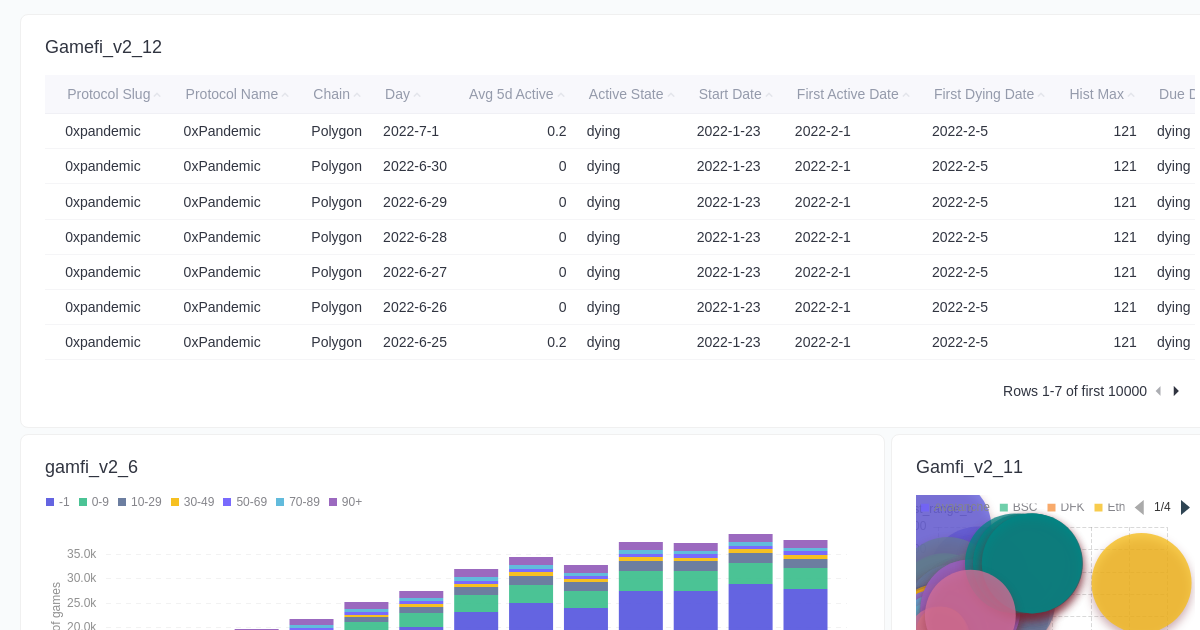Expand sort options on First Dying Date header
Image resolution: width=1200 pixels, height=630 pixels.
[1042, 94]
